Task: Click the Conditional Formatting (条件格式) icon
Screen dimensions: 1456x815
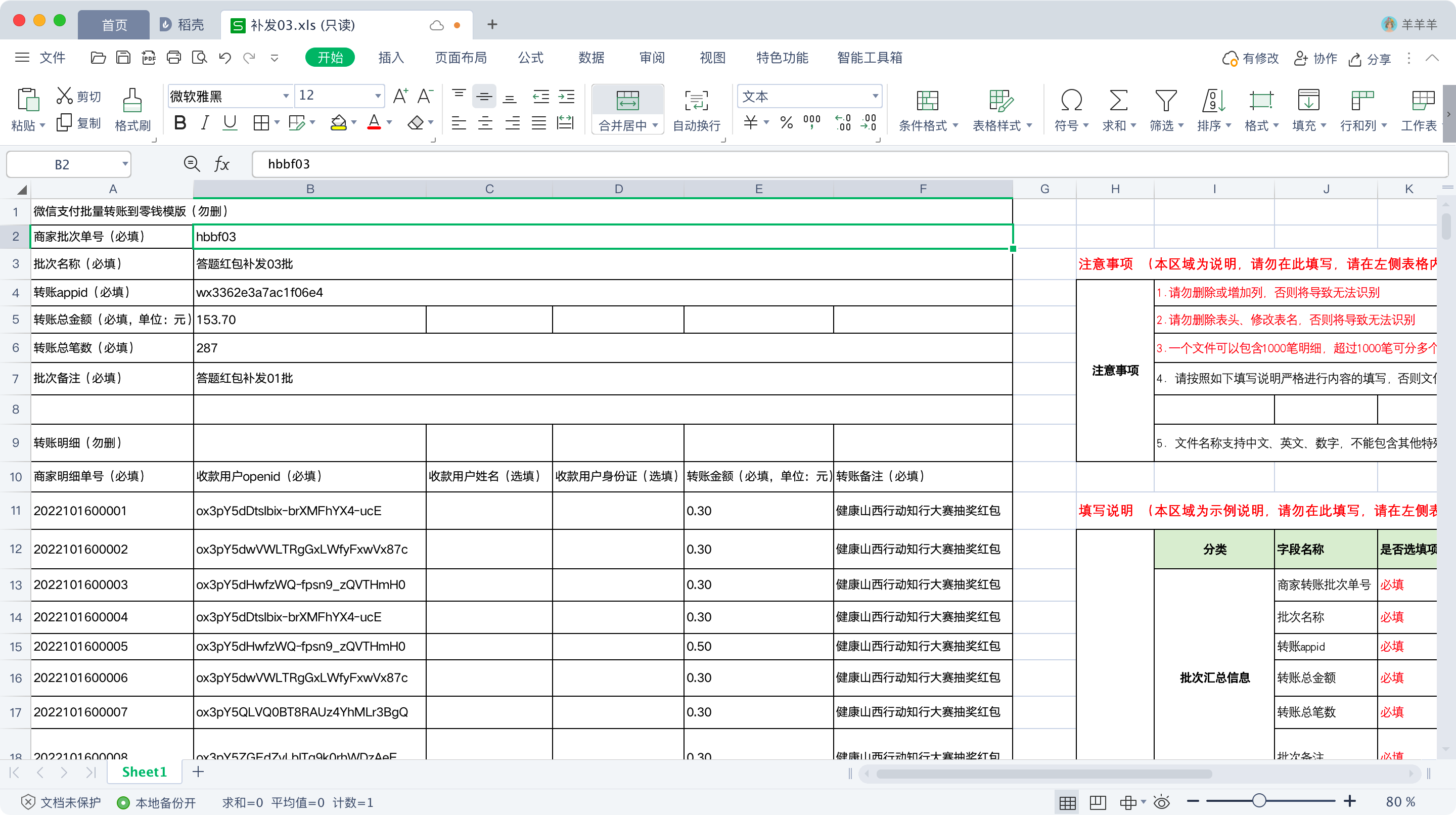Action: pyautogui.click(x=927, y=101)
